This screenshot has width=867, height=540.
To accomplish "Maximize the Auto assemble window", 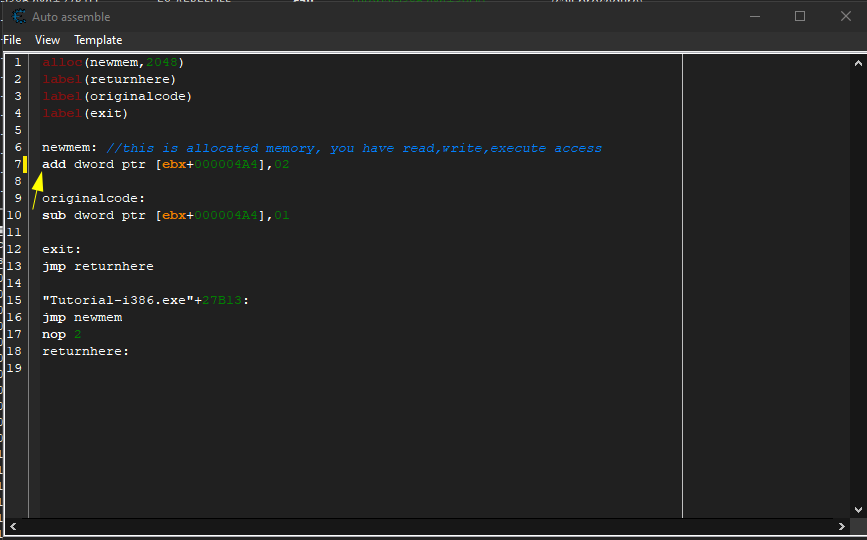I will (799, 17).
